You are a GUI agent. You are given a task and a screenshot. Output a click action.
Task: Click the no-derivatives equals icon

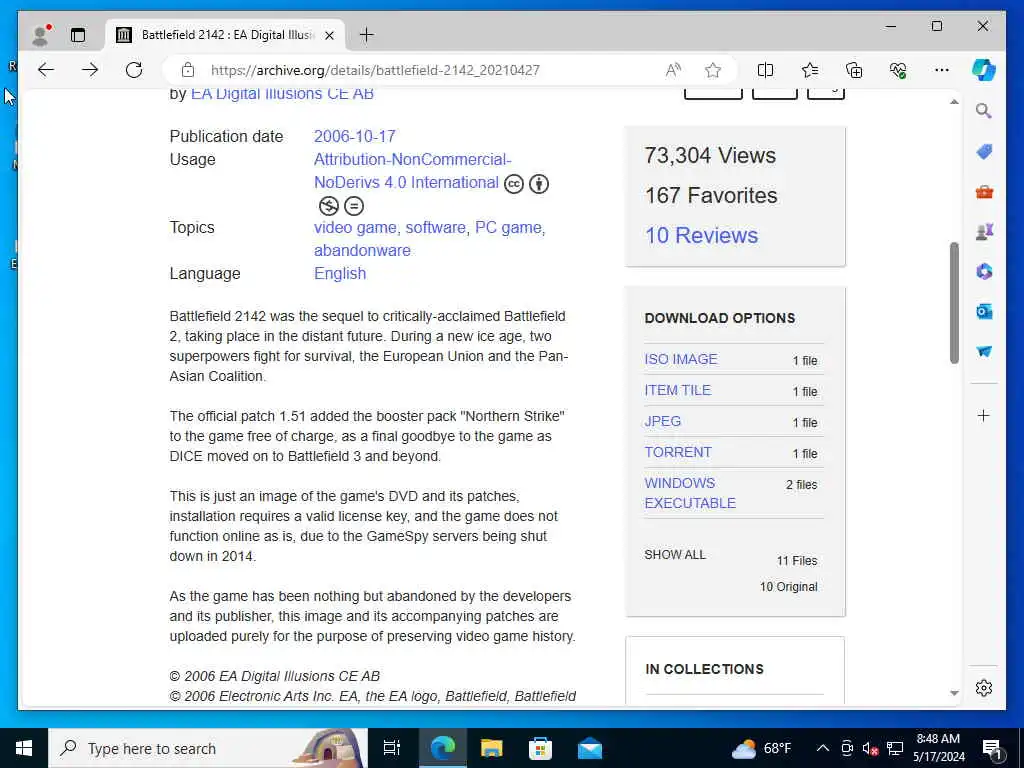coord(354,206)
